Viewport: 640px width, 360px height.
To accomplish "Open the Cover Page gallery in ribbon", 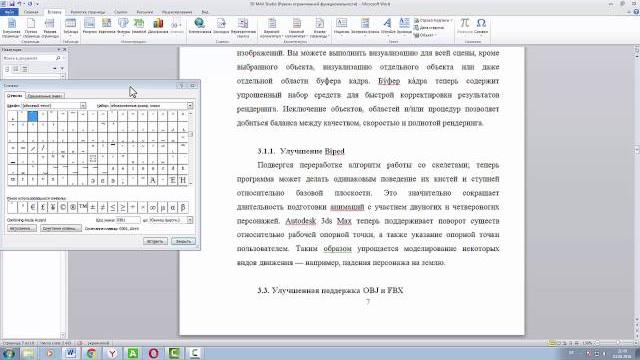I will click(11, 28).
